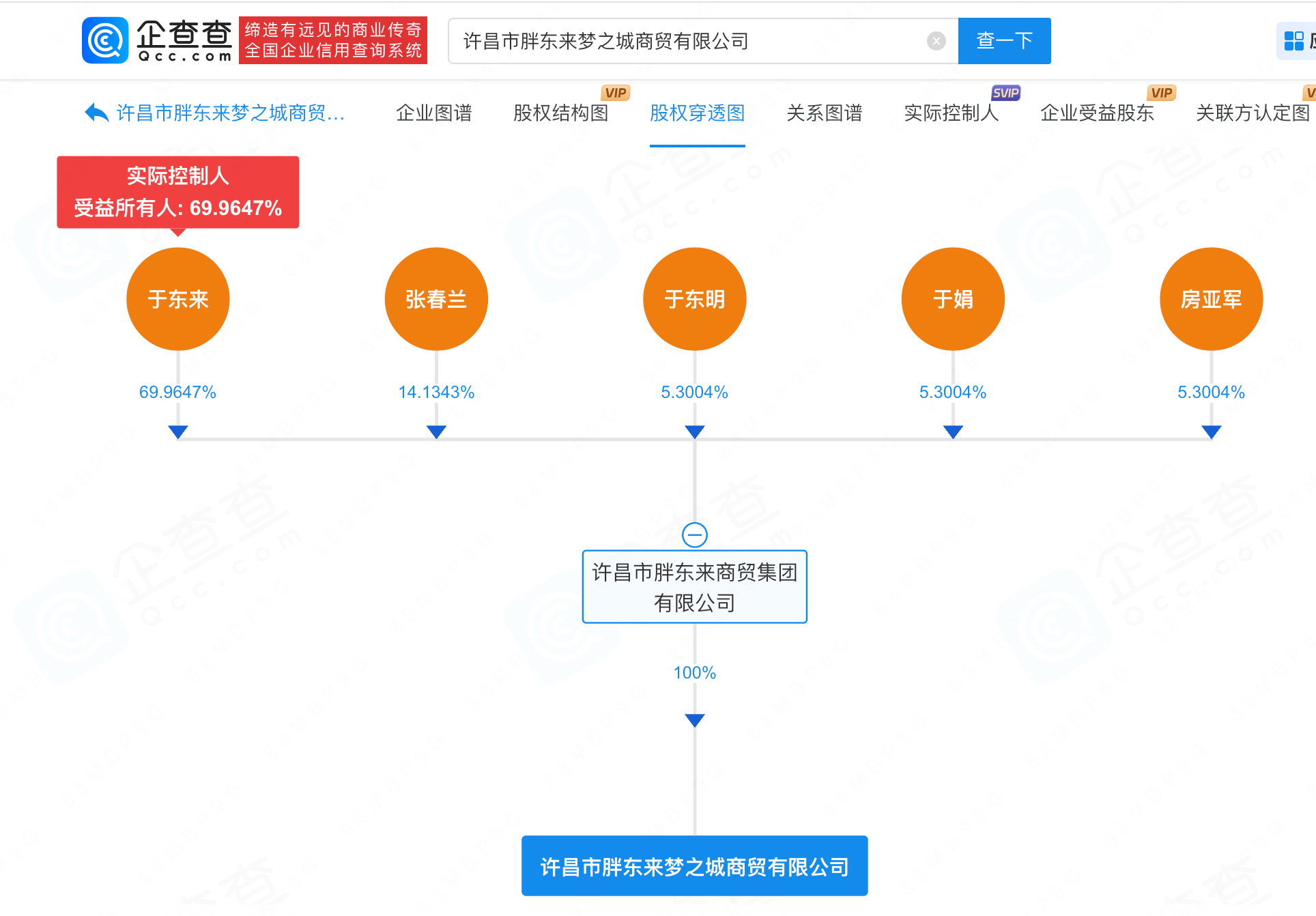Open the 于娟 shareholder circle

(x=953, y=299)
